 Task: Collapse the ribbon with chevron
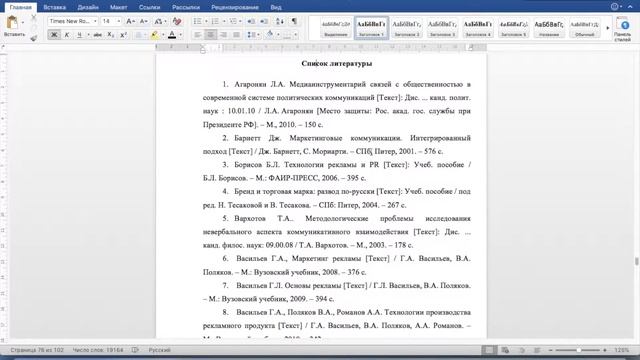(630, 7)
